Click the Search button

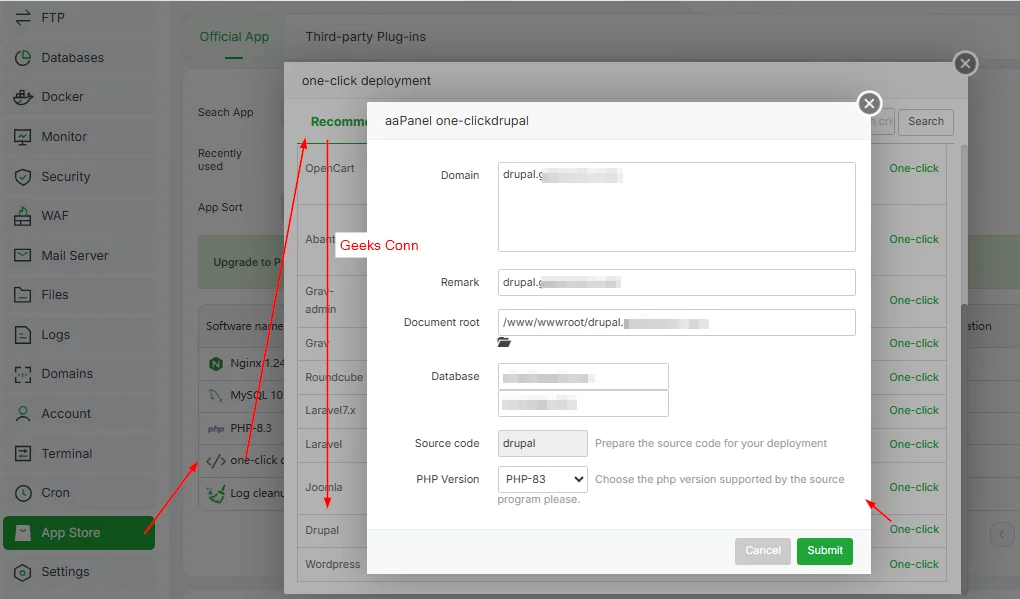click(925, 122)
